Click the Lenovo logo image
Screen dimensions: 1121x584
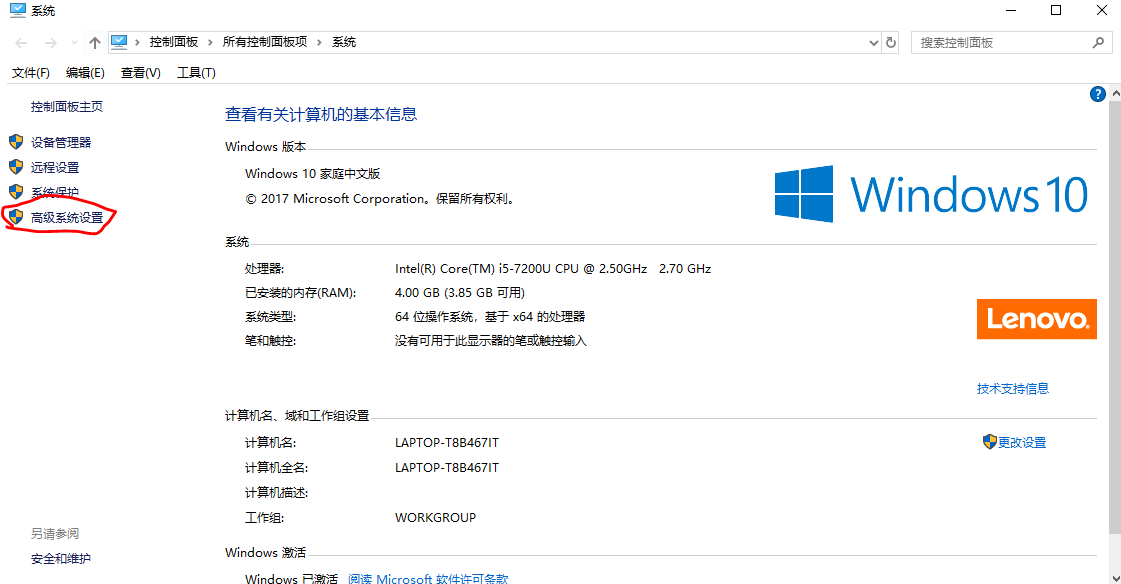tap(1037, 319)
